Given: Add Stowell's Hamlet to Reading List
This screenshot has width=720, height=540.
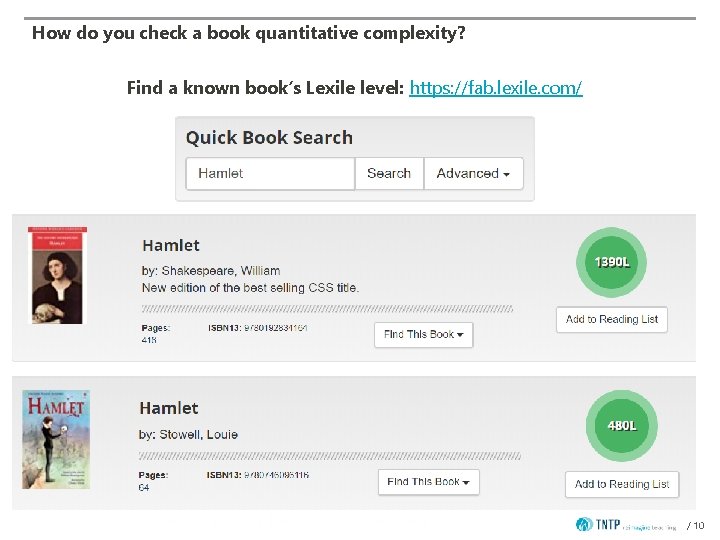Looking at the screenshot, I should [622, 484].
